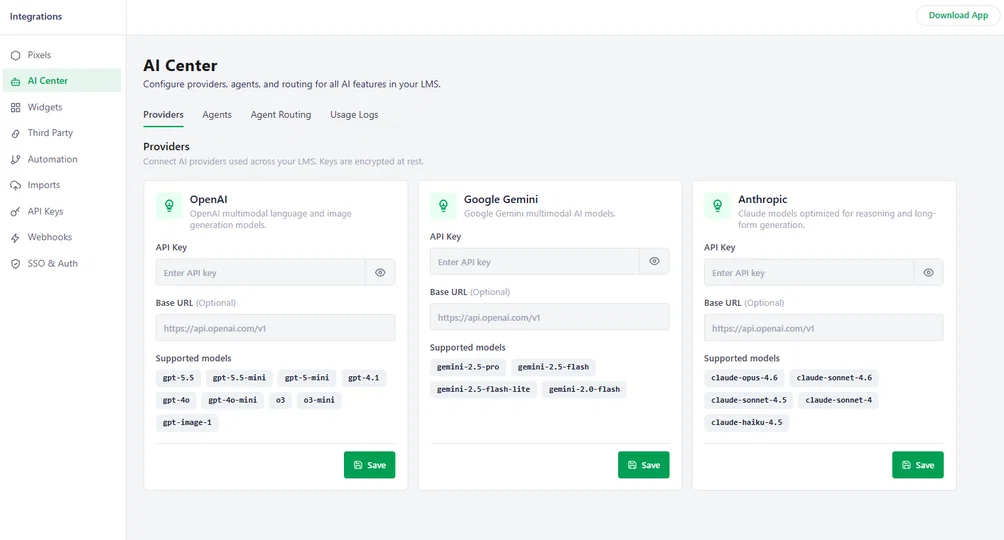Open the Third Party section
Screen dimensions: 1004x540
(61, 133)
